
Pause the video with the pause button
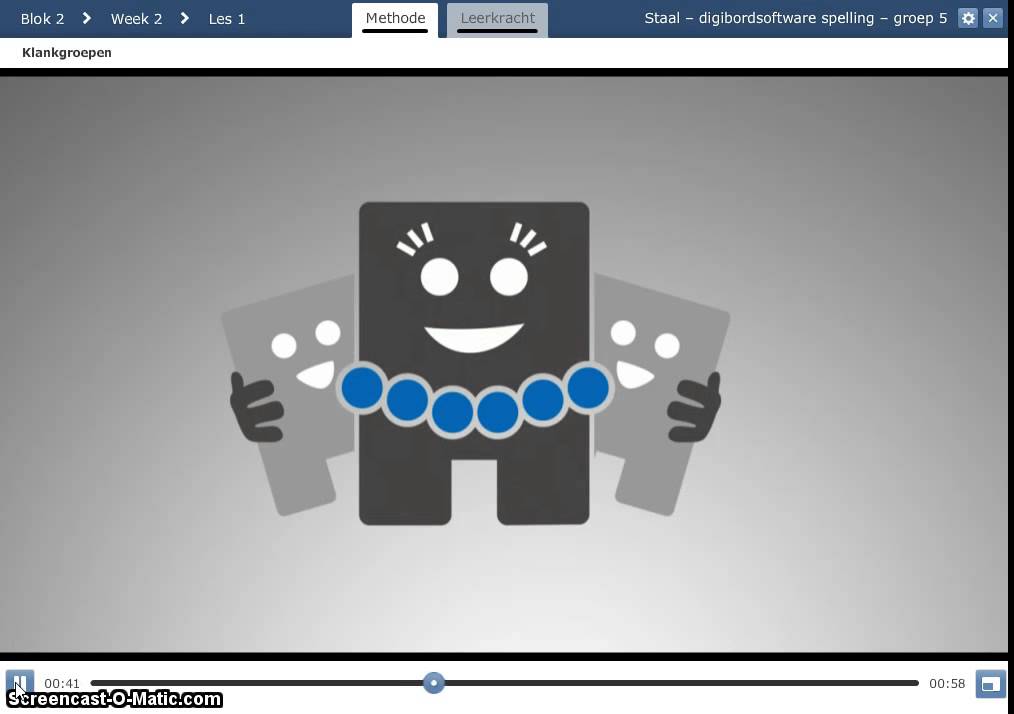point(19,683)
